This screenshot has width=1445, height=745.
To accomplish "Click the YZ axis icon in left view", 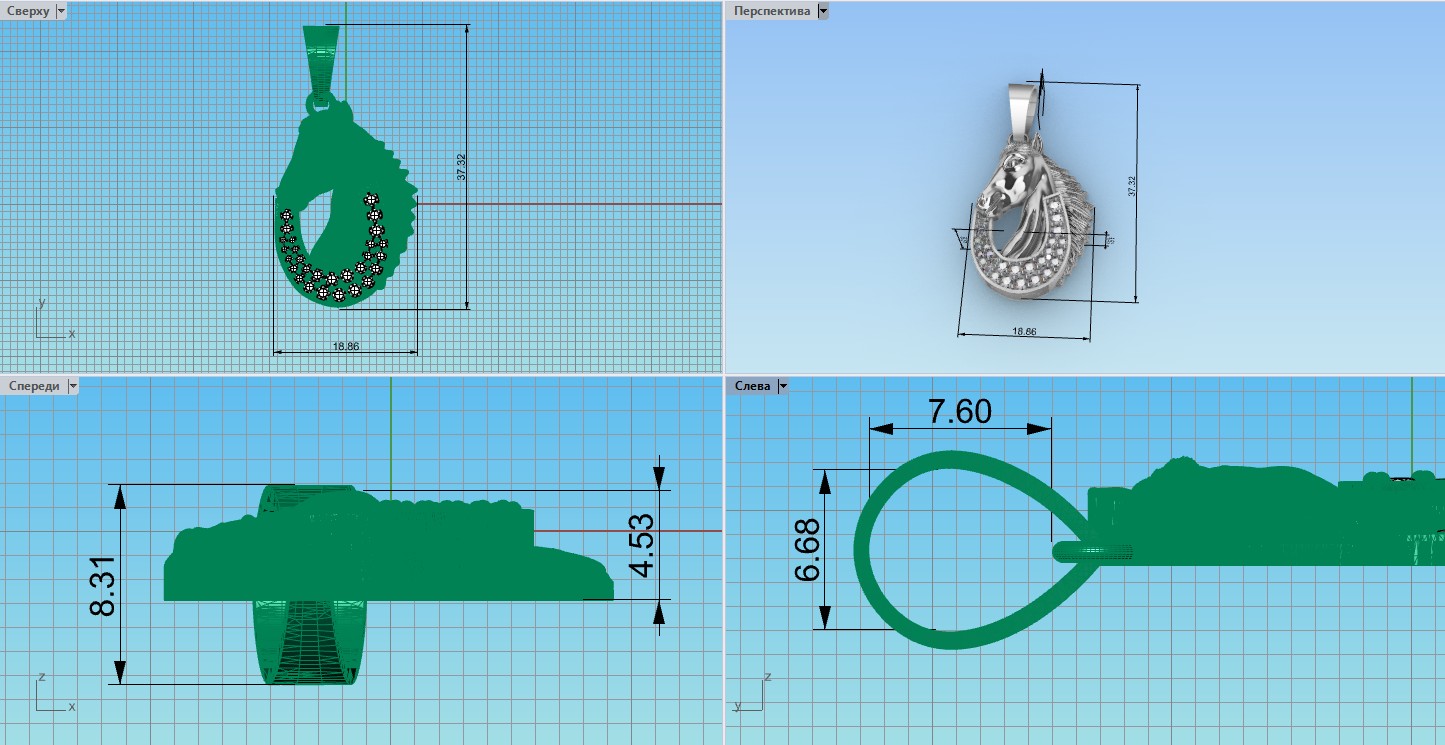I will 760,695.
